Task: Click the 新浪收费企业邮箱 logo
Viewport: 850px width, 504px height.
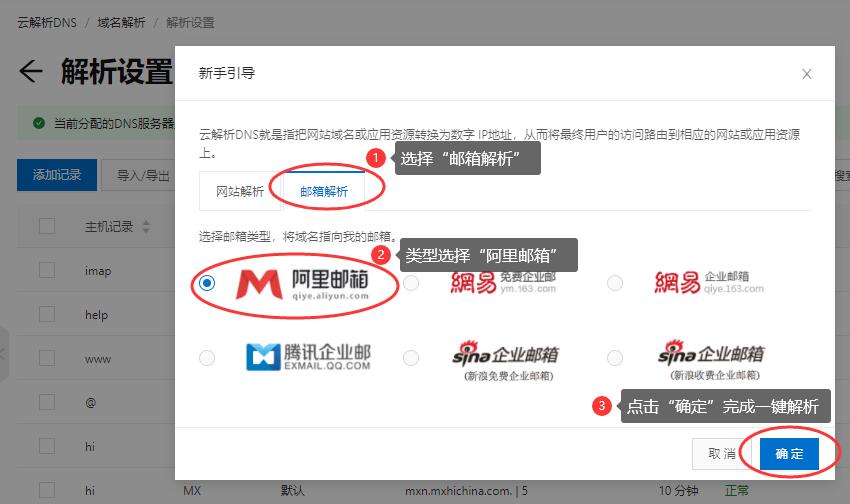Action: [x=711, y=360]
